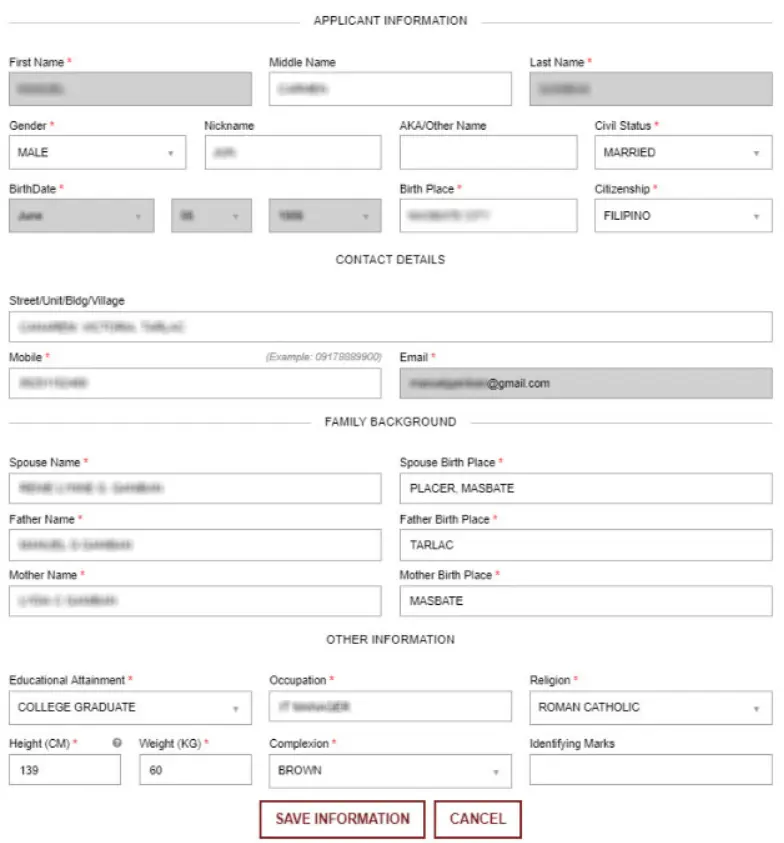Click into the Father Name field
Image resolution: width=784 pixels, height=843 pixels.
(x=195, y=545)
